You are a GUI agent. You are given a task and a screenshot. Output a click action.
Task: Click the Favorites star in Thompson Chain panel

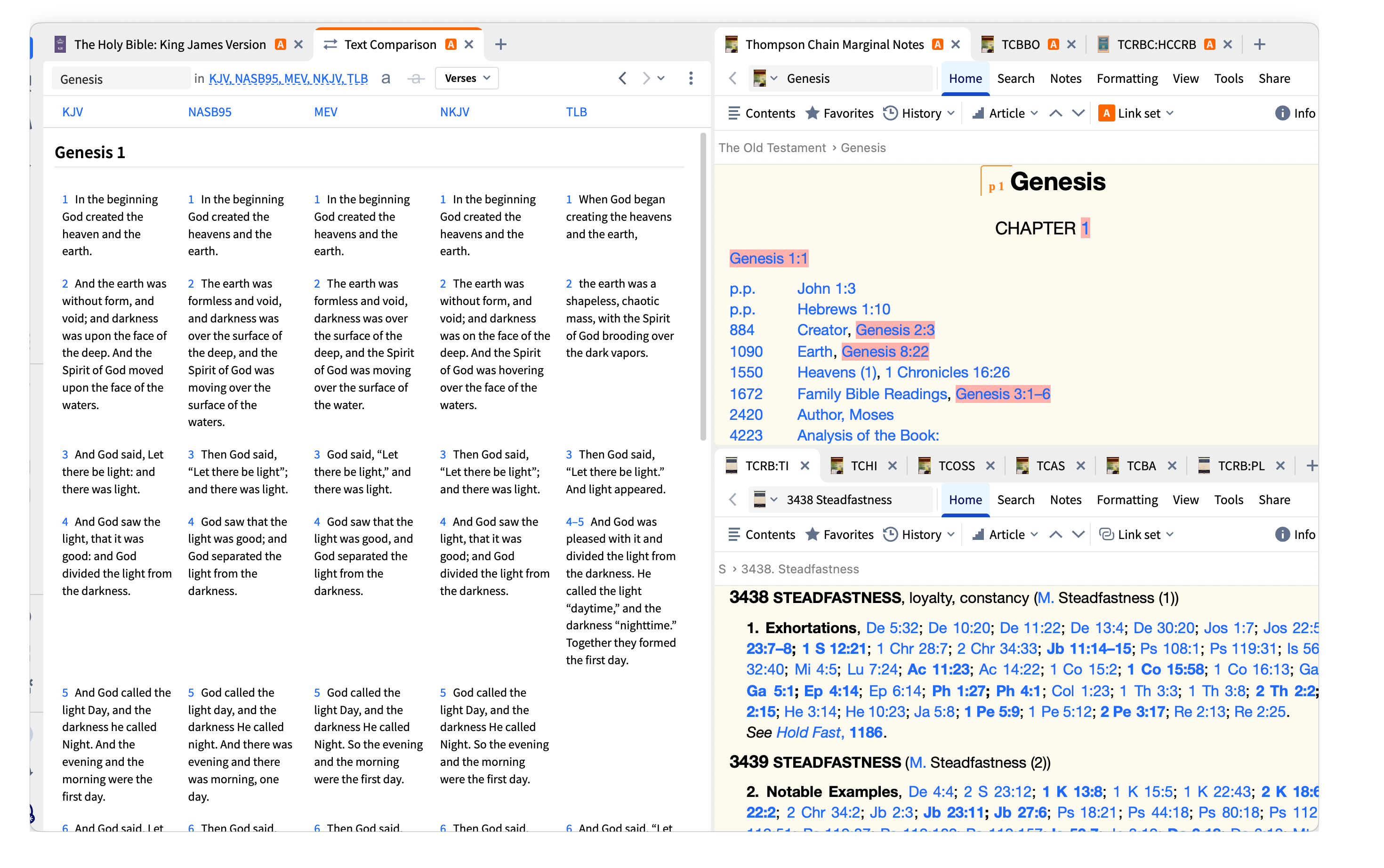pos(812,113)
